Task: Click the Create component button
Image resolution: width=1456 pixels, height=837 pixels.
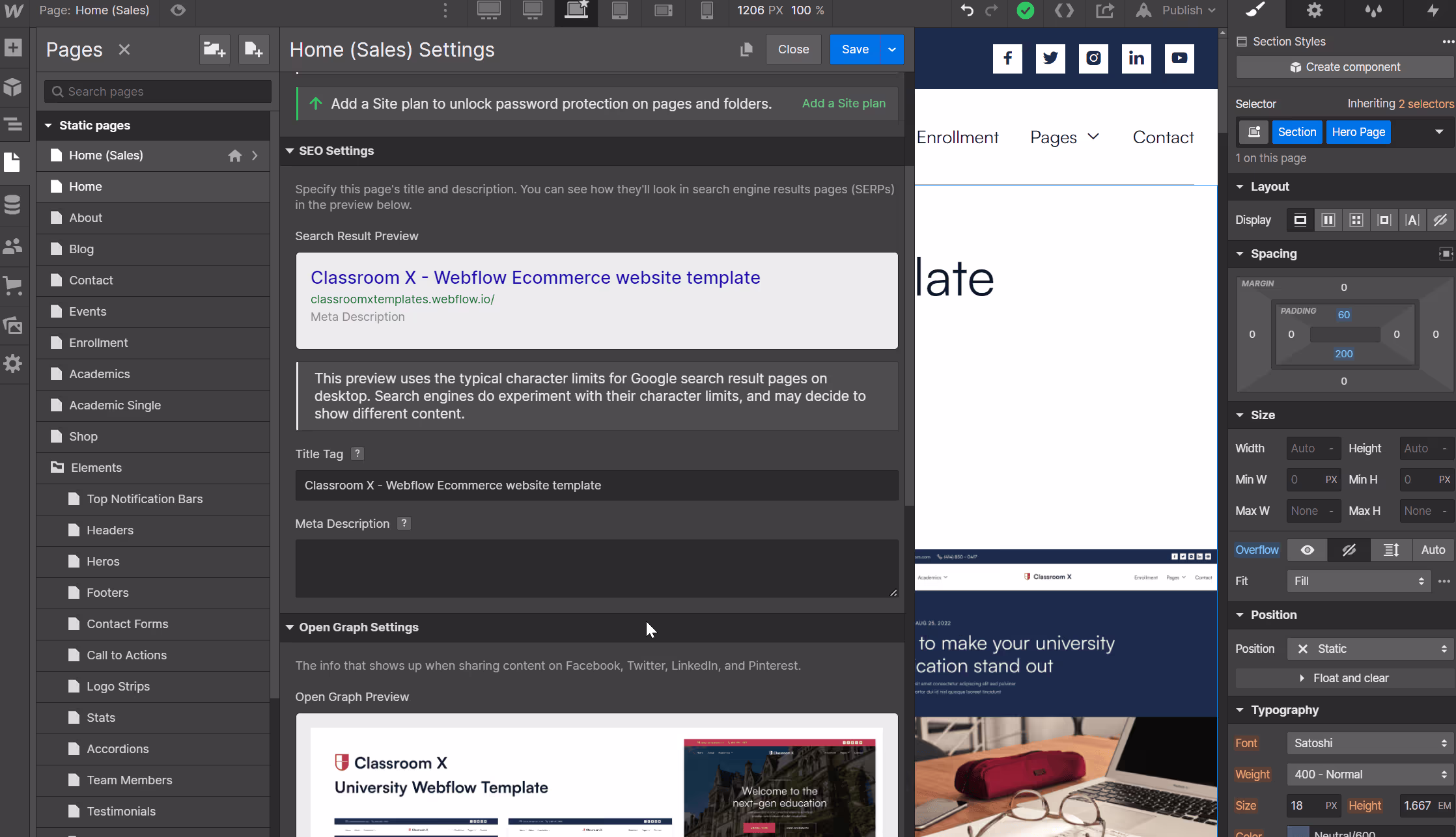Action: click(x=1345, y=66)
